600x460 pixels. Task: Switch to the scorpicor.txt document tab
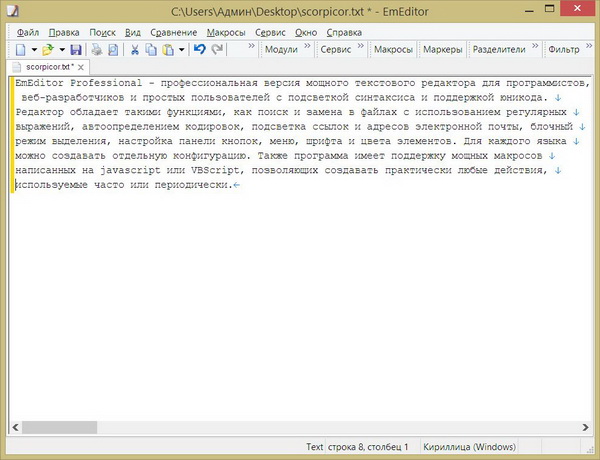pos(42,66)
